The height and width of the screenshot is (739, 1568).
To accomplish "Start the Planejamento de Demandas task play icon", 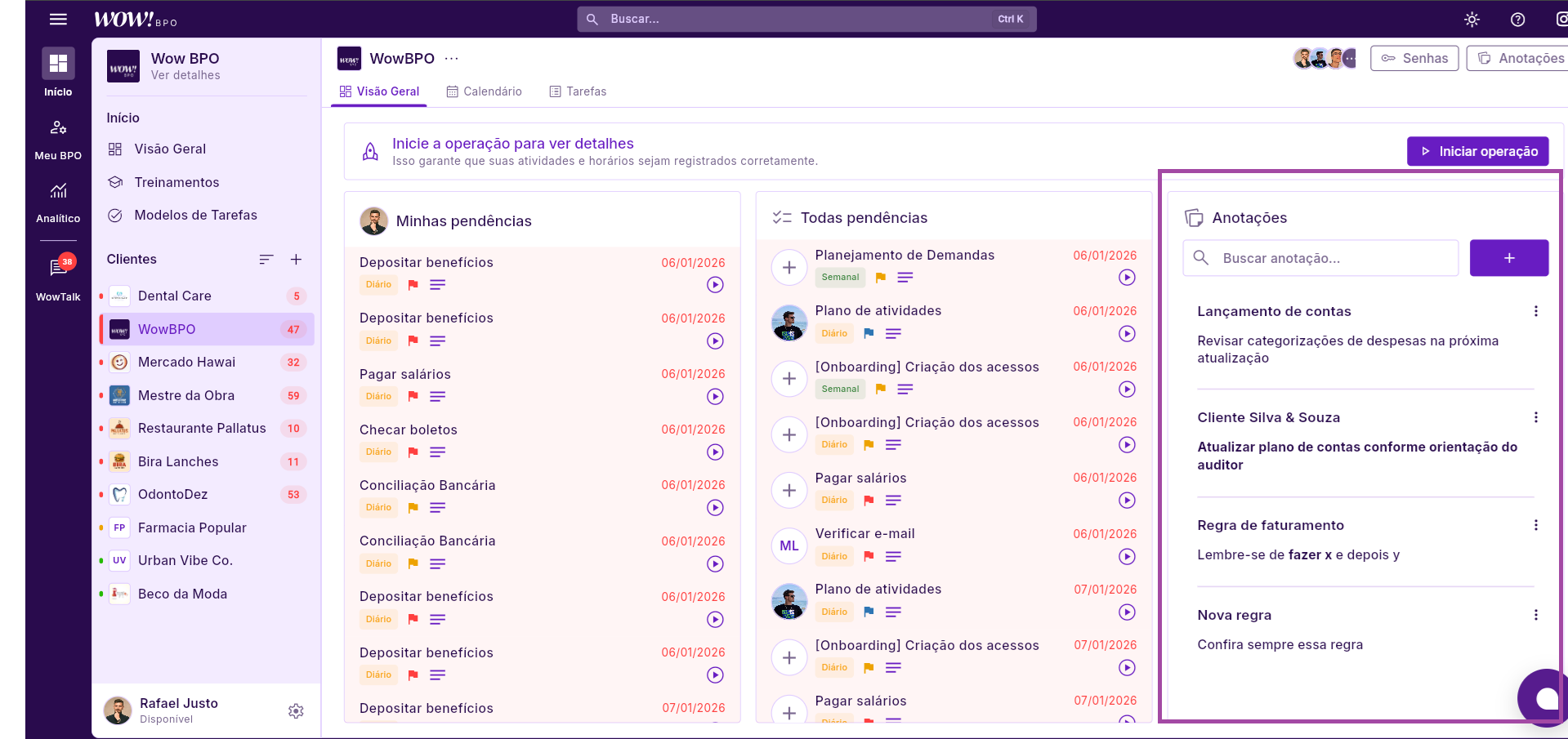I will 1127,278.
